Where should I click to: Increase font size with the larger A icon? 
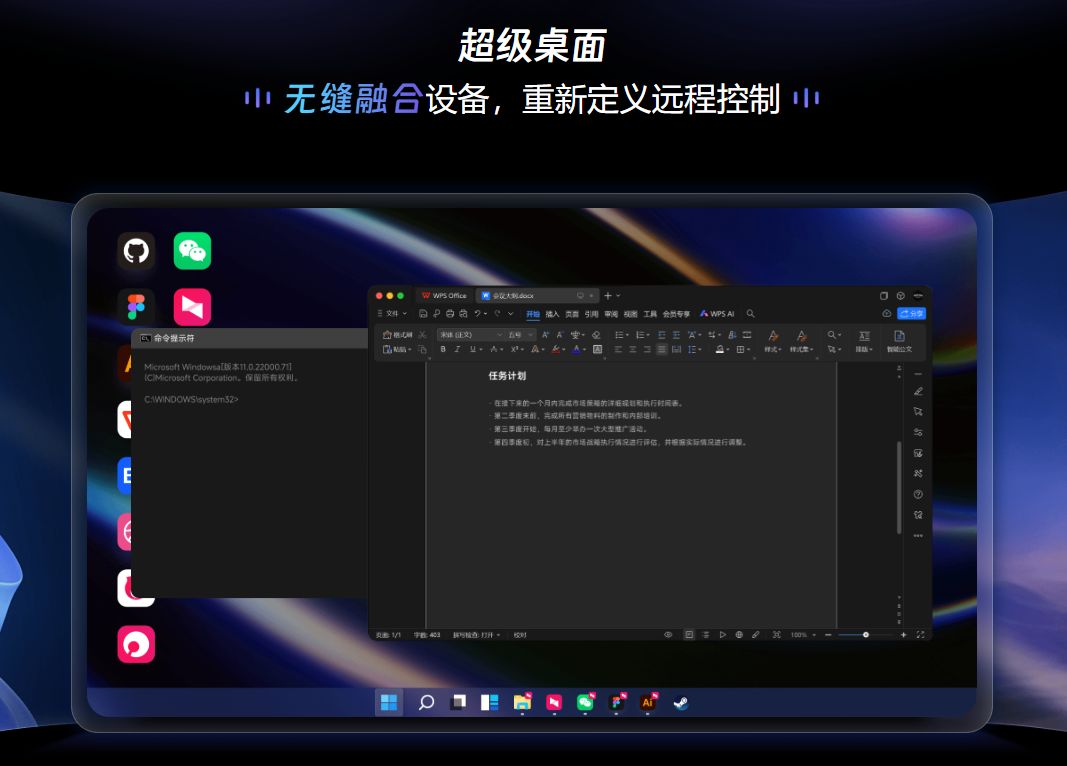point(545,335)
